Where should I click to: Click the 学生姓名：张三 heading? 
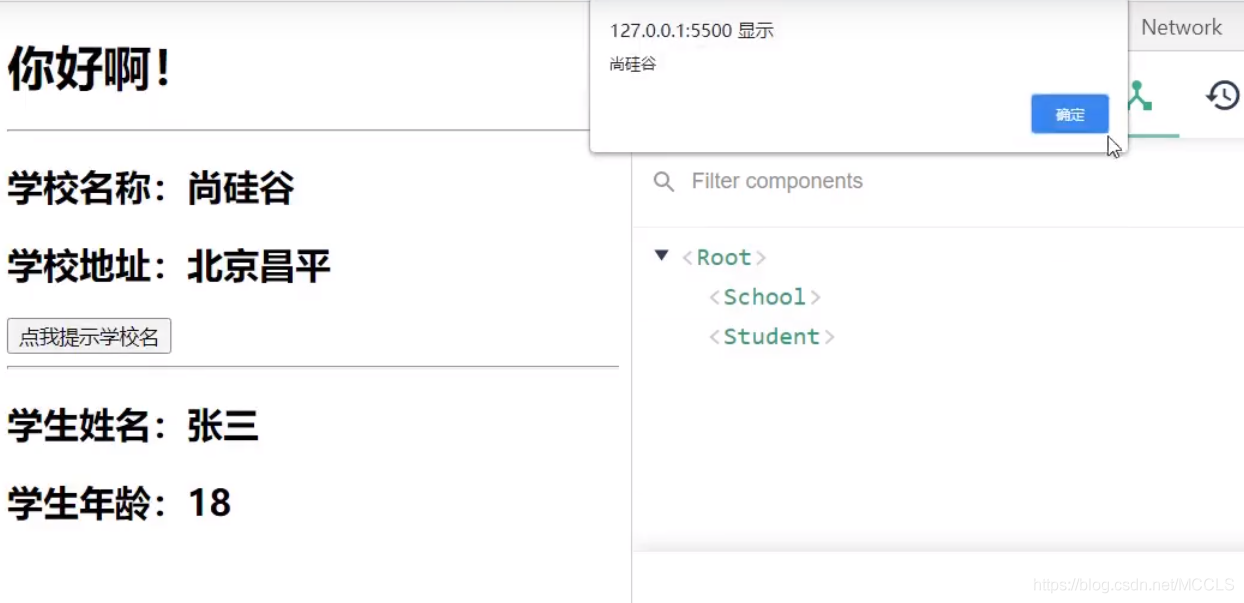(x=133, y=427)
